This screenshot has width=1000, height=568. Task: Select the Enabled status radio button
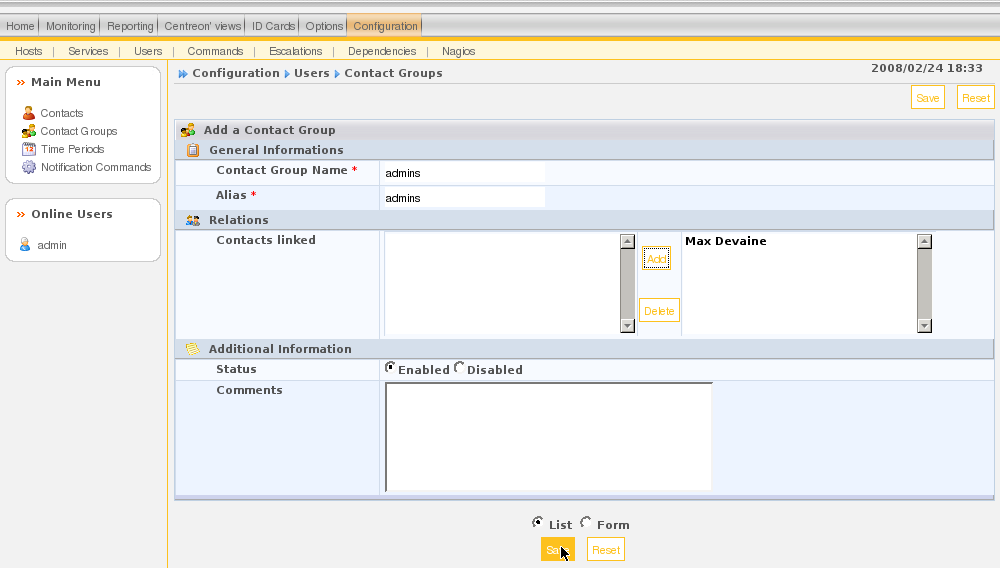point(390,368)
